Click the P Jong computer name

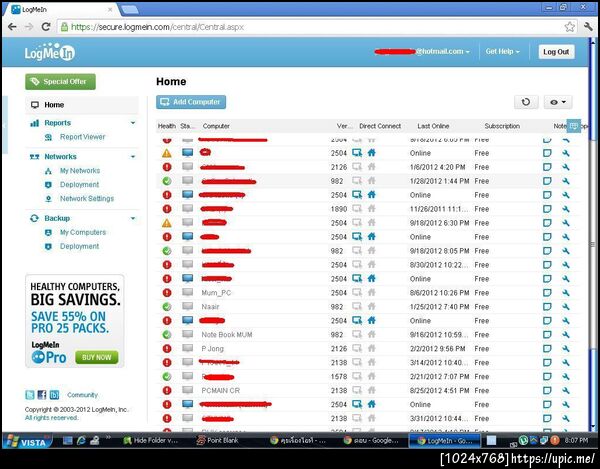[x=212, y=348]
